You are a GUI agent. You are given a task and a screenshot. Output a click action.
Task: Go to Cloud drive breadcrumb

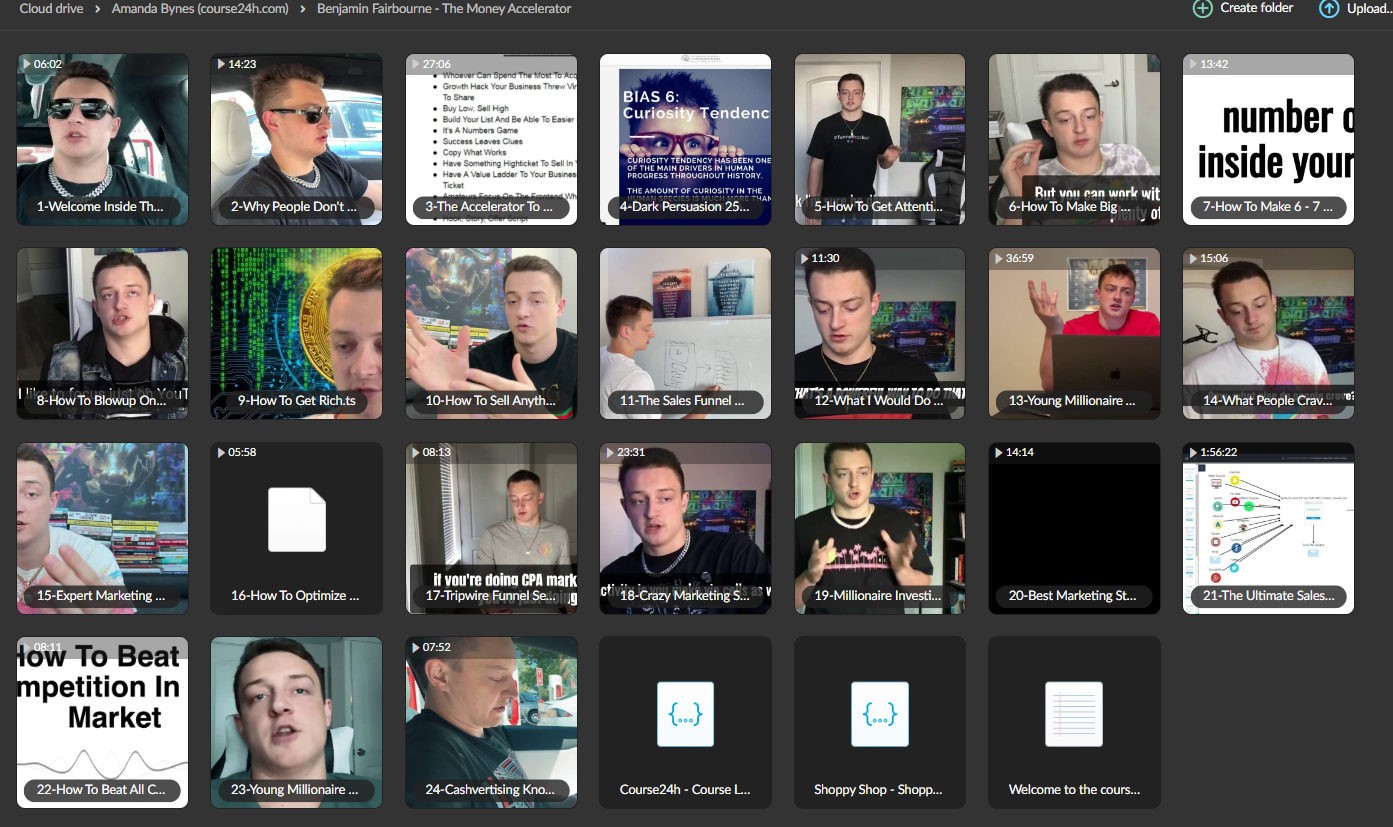(51, 8)
